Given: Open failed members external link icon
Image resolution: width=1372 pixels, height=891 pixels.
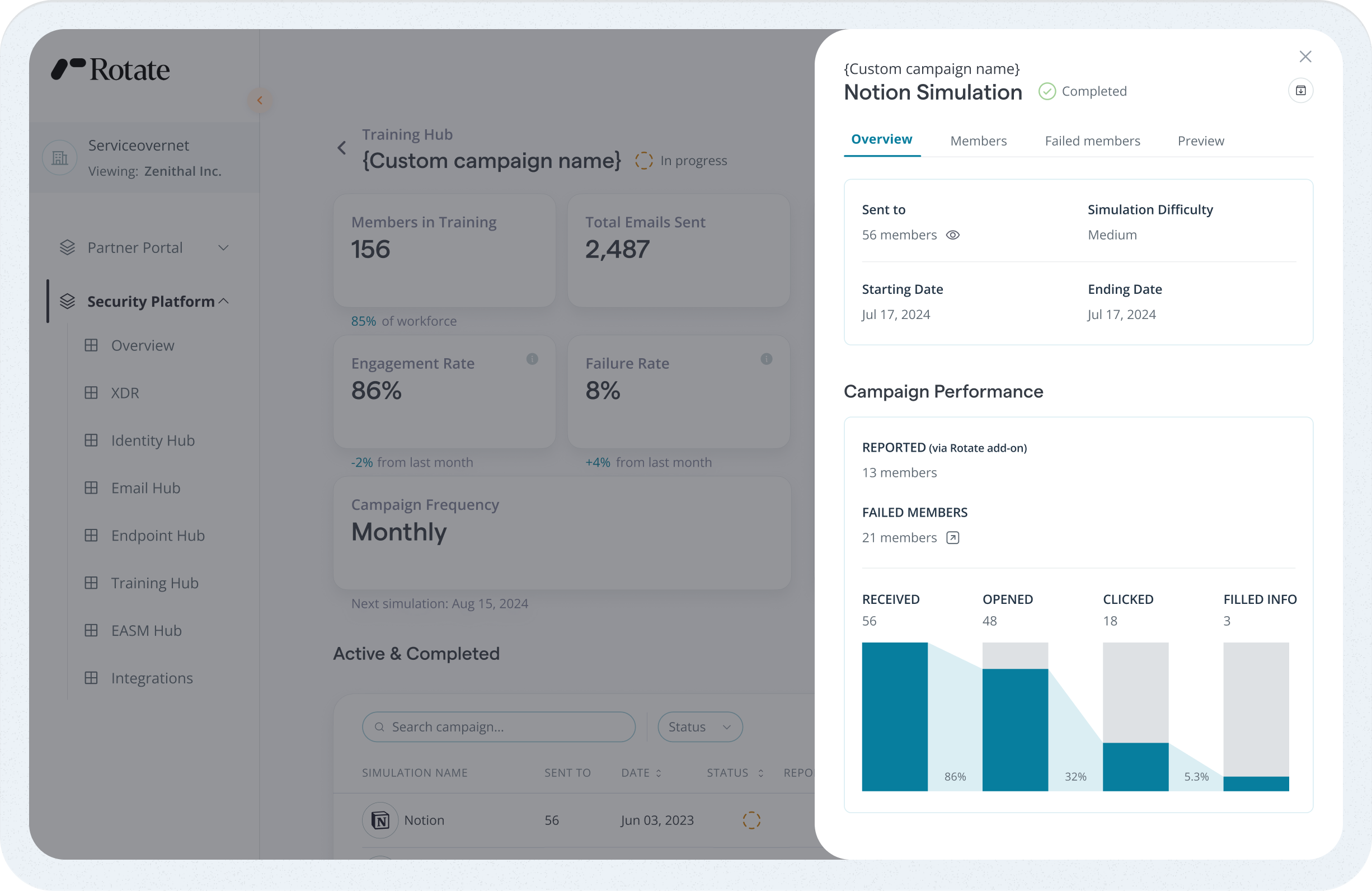Looking at the screenshot, I should click(952, 538).
